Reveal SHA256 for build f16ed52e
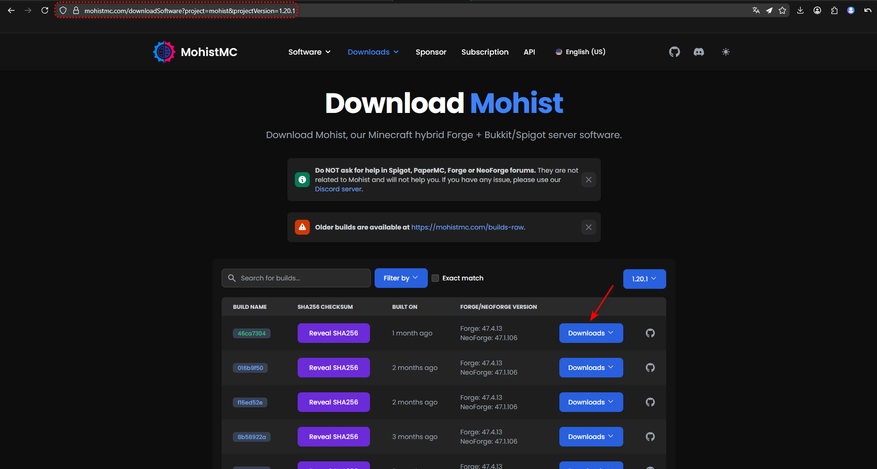 point(333,402)
